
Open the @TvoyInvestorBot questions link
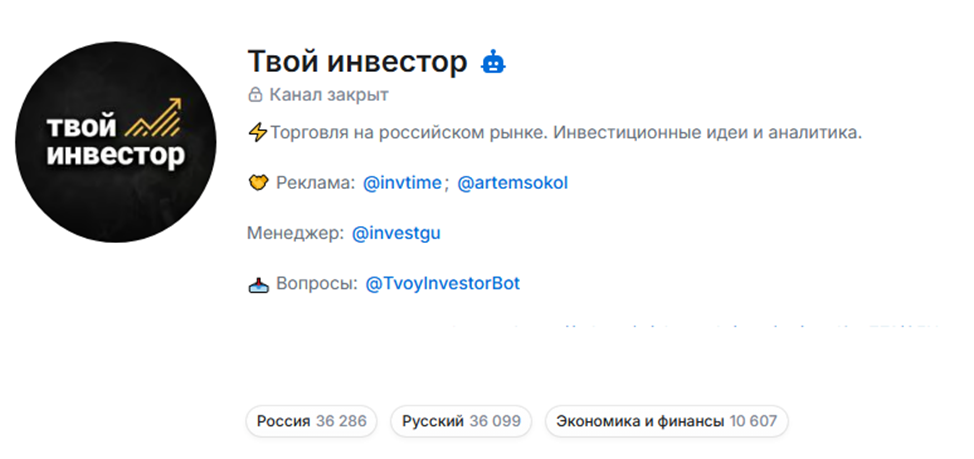tap(442, 284)
